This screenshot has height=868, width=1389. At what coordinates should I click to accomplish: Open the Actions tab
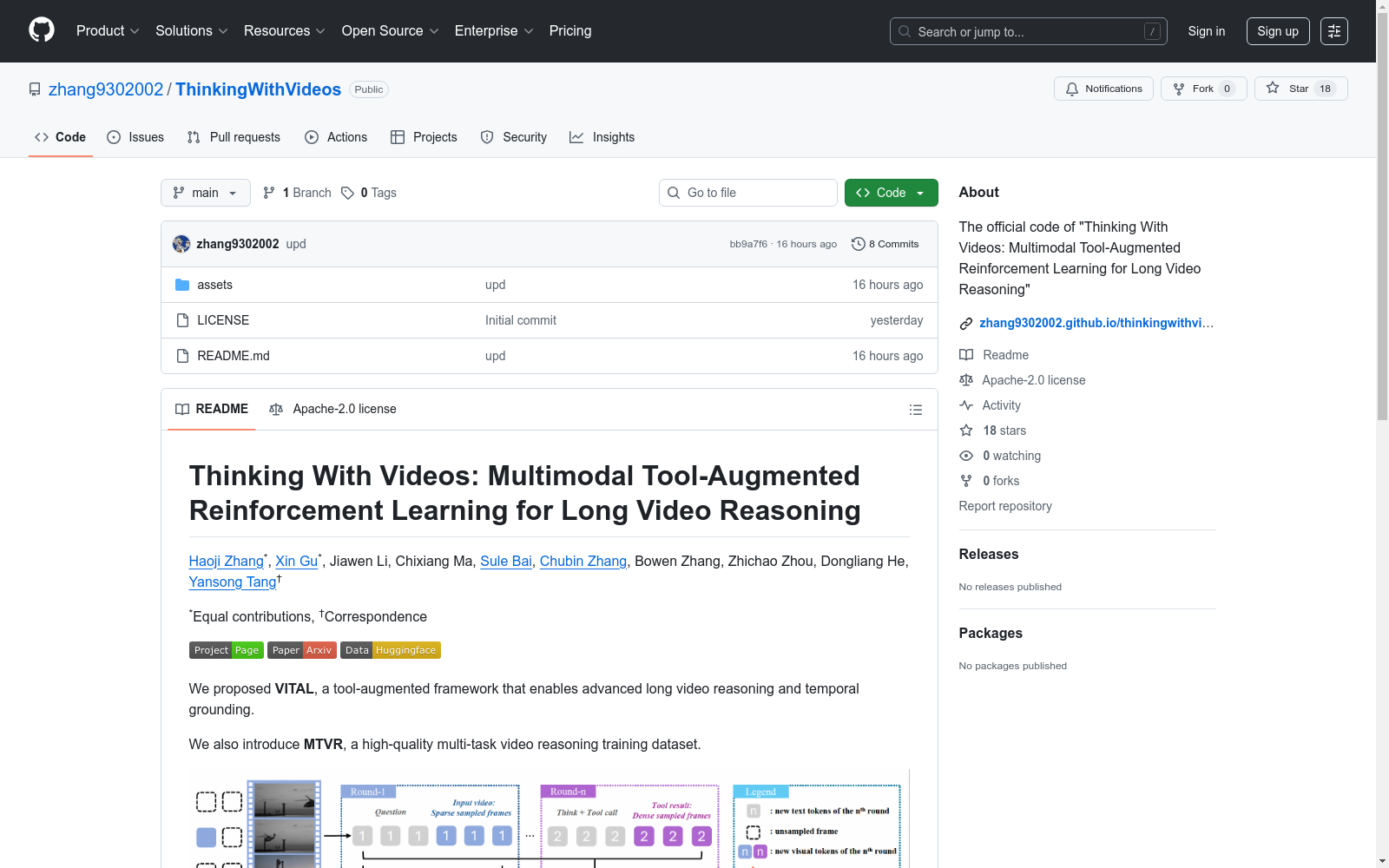pos(336,137)
